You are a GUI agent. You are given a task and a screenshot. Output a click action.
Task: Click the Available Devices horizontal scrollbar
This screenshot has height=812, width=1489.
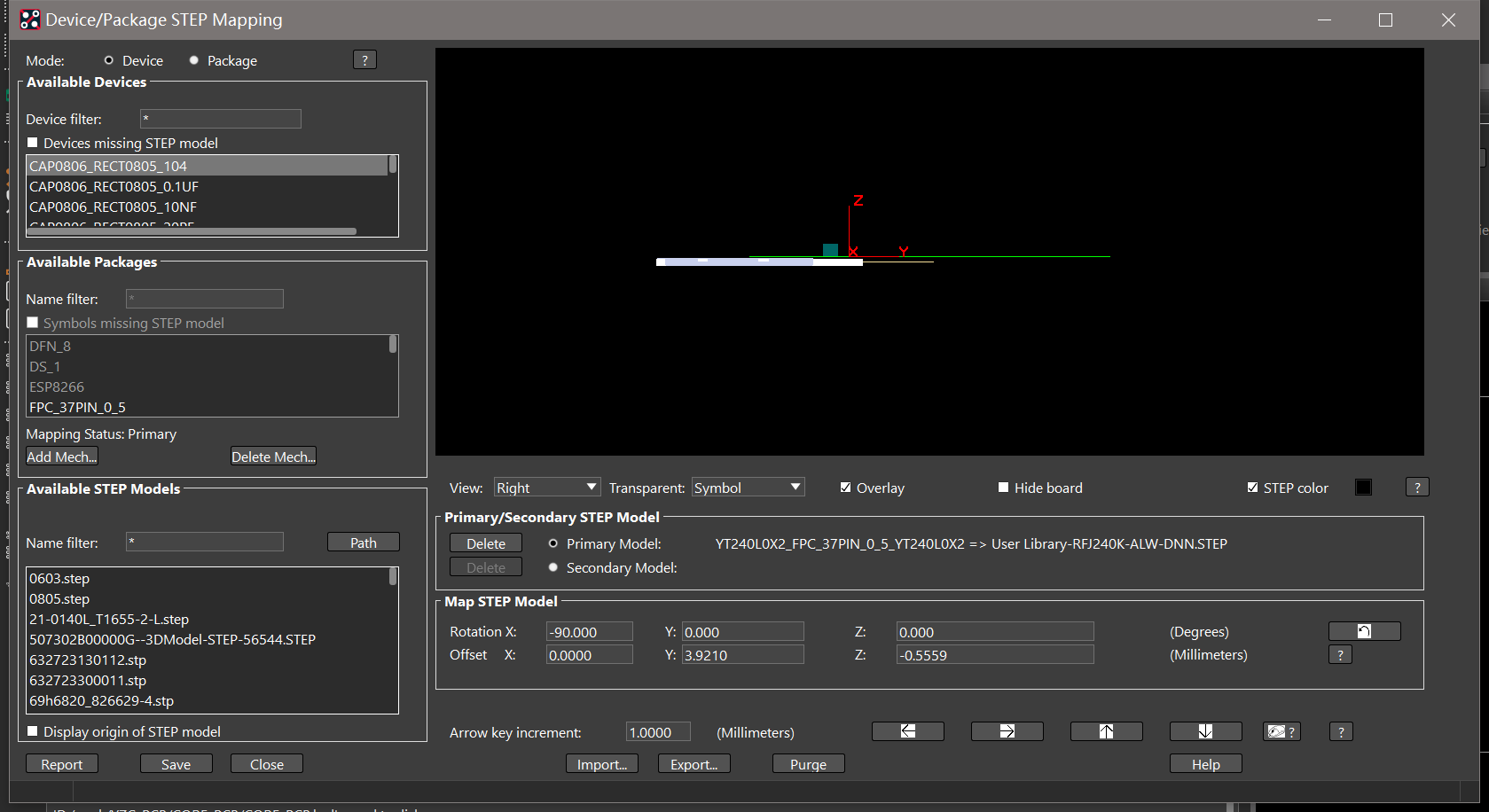[192, 231]
